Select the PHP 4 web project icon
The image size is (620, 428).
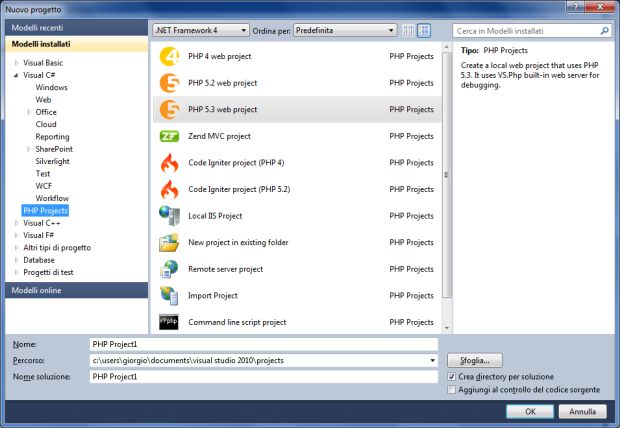[169, 57]
